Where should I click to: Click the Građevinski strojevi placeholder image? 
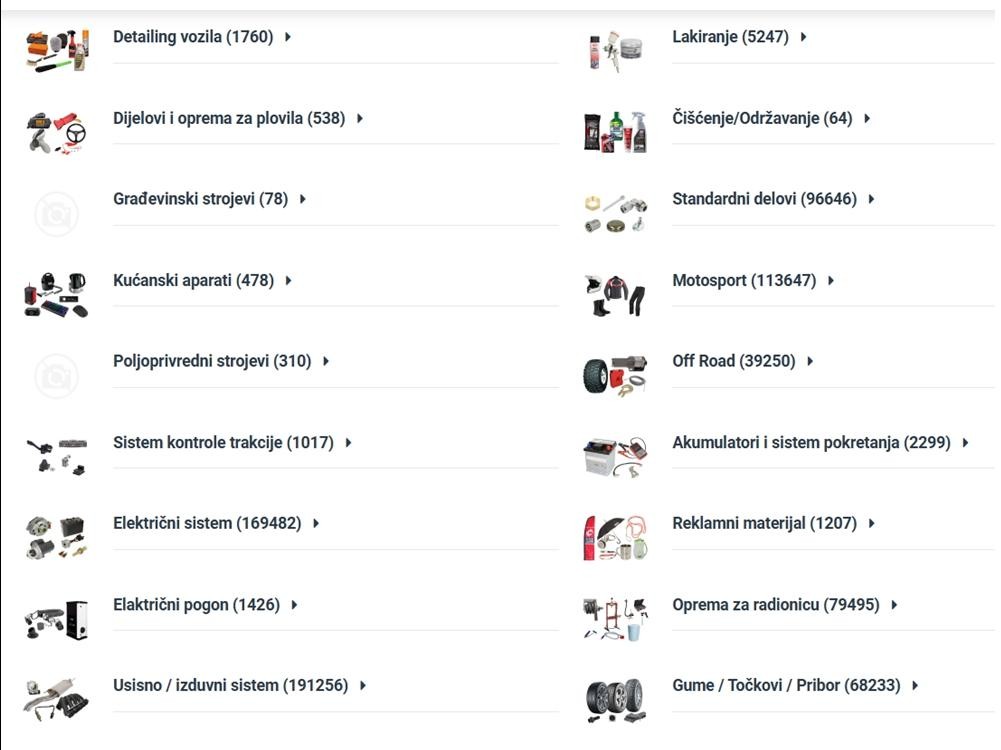[x=56, y=213]
